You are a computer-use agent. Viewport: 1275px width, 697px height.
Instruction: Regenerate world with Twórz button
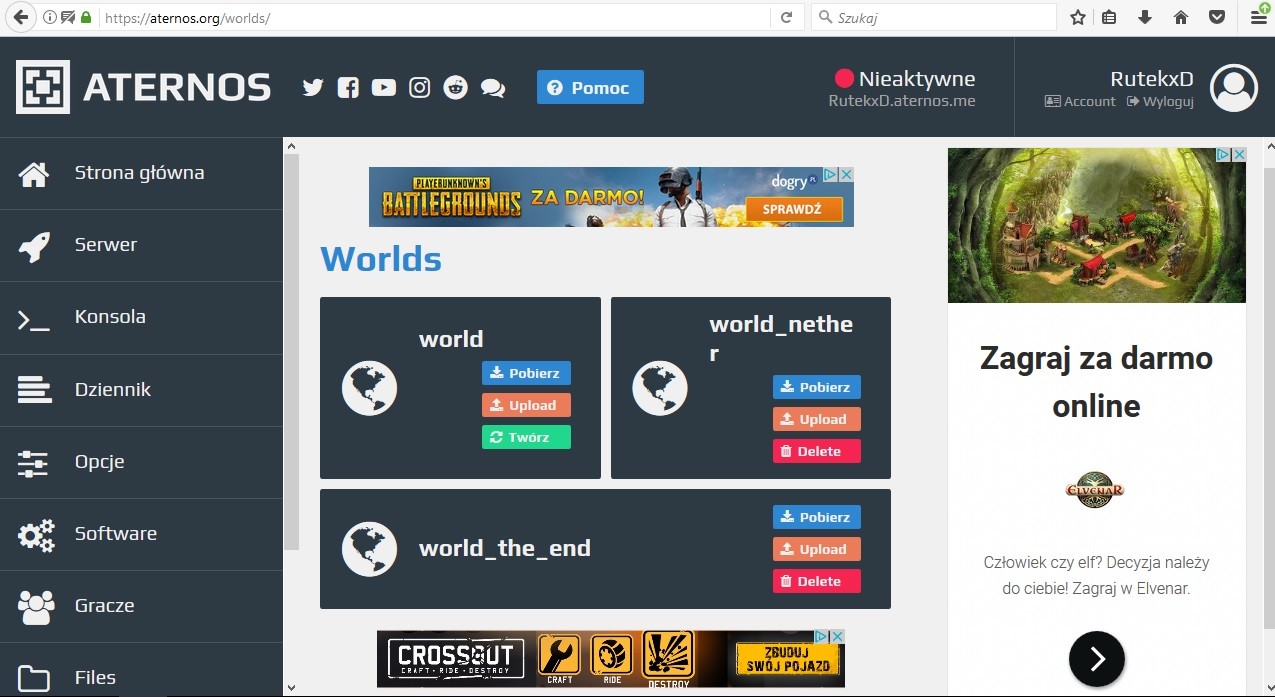(x=526, y=437)
